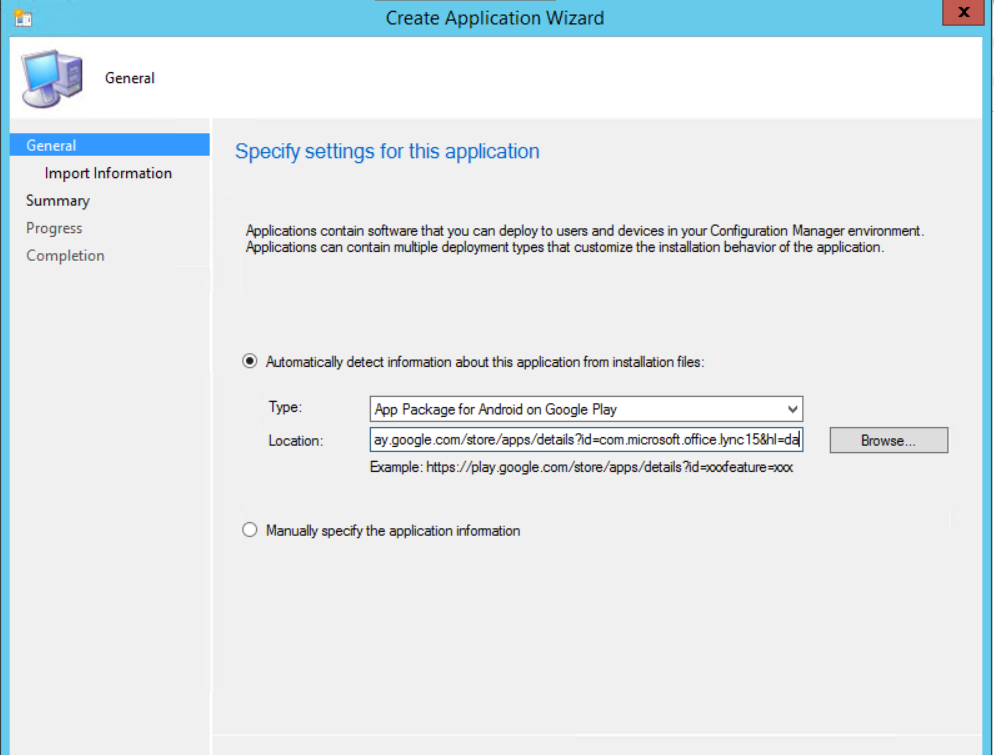The height and width of the screenshot is (755, 994).
Task: Open the Summary step in the sidebar
Action: click(57, 201)
